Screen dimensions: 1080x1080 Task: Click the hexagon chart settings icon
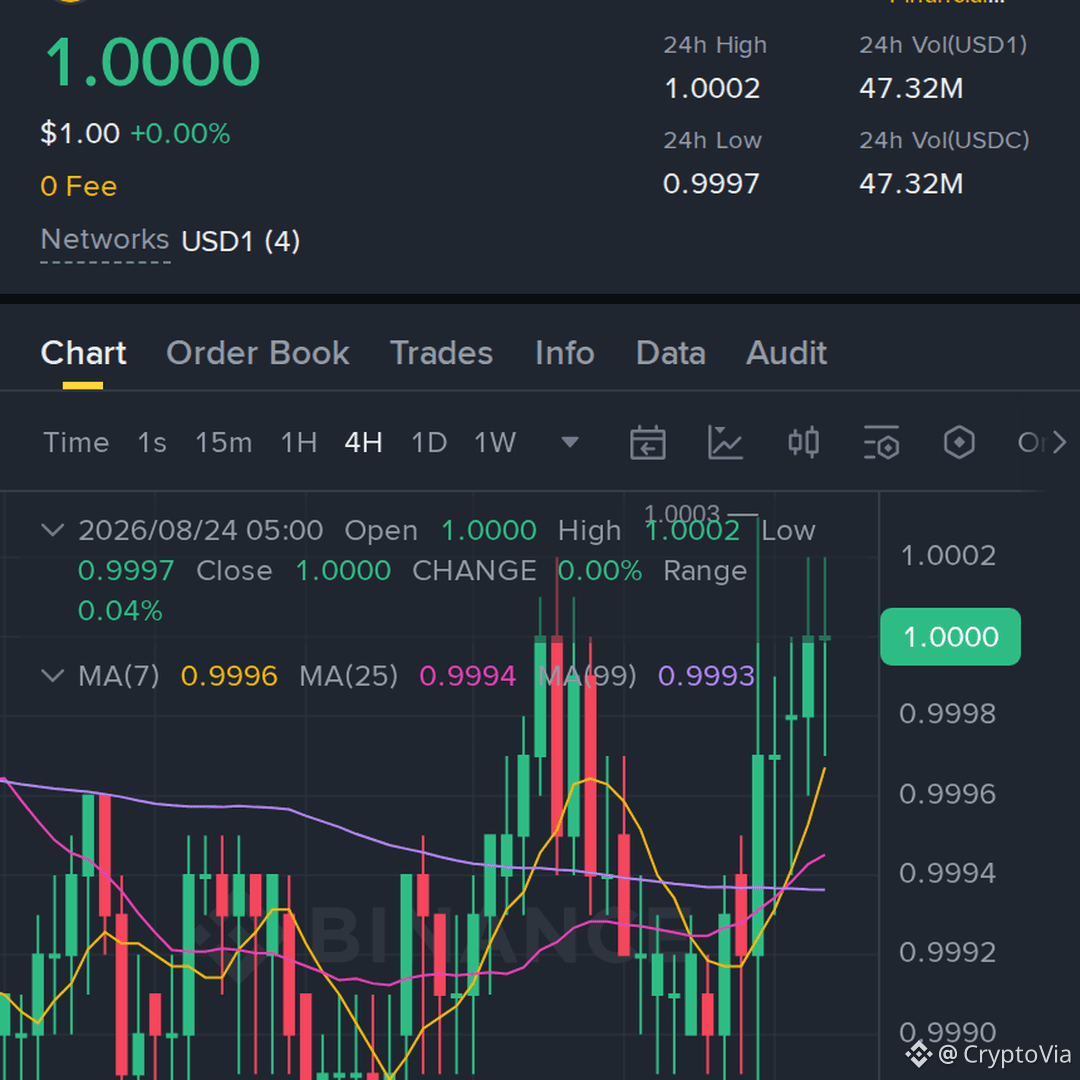pos(959,442)
